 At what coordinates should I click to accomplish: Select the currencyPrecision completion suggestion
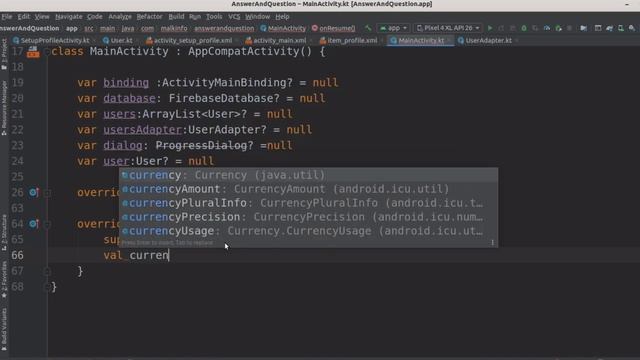[x=308, y=217]
